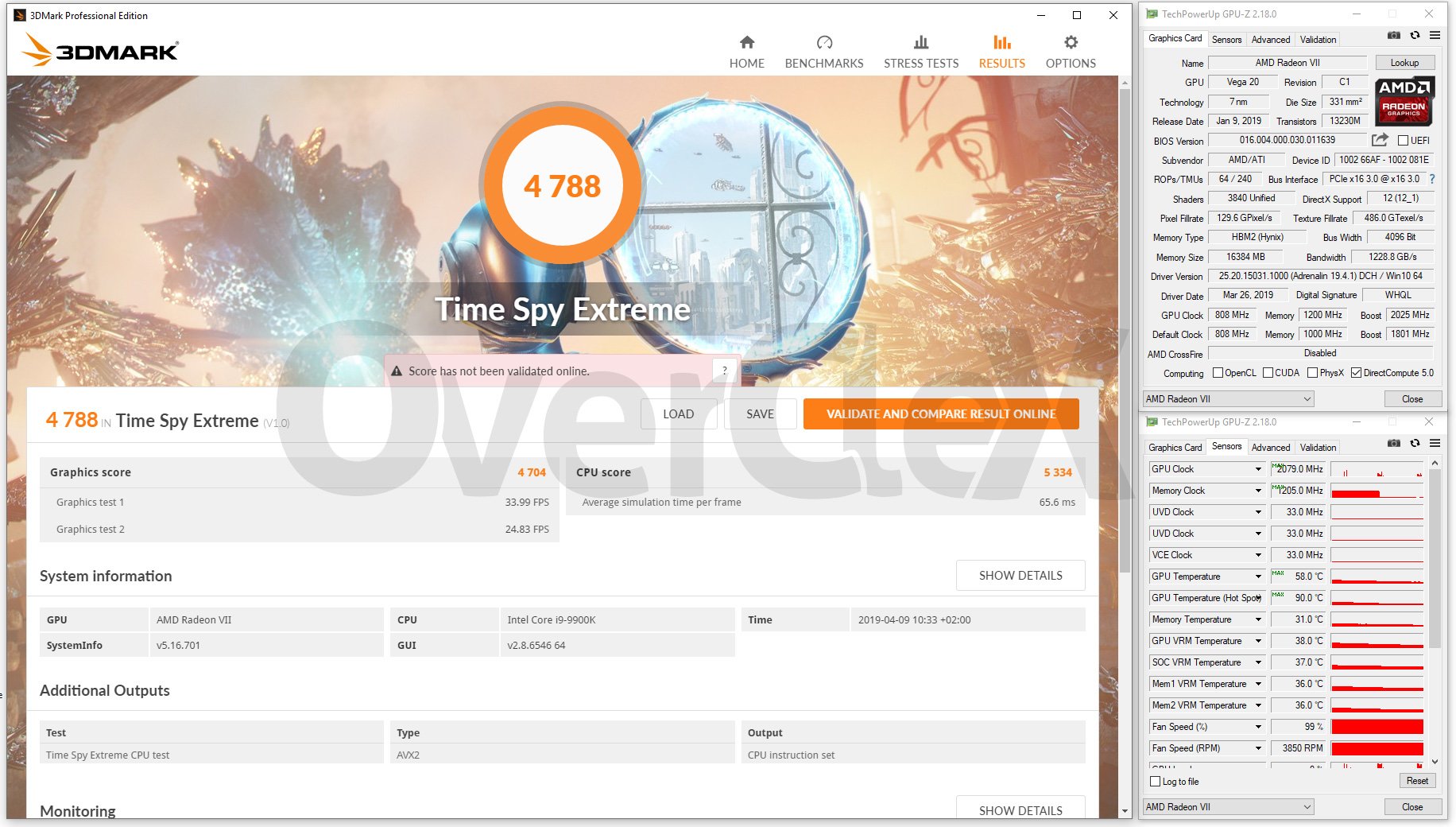This screenshot has width=1456, height=827.
Task: Open the GPU-Z hamburger menu
Action: 1435,36
